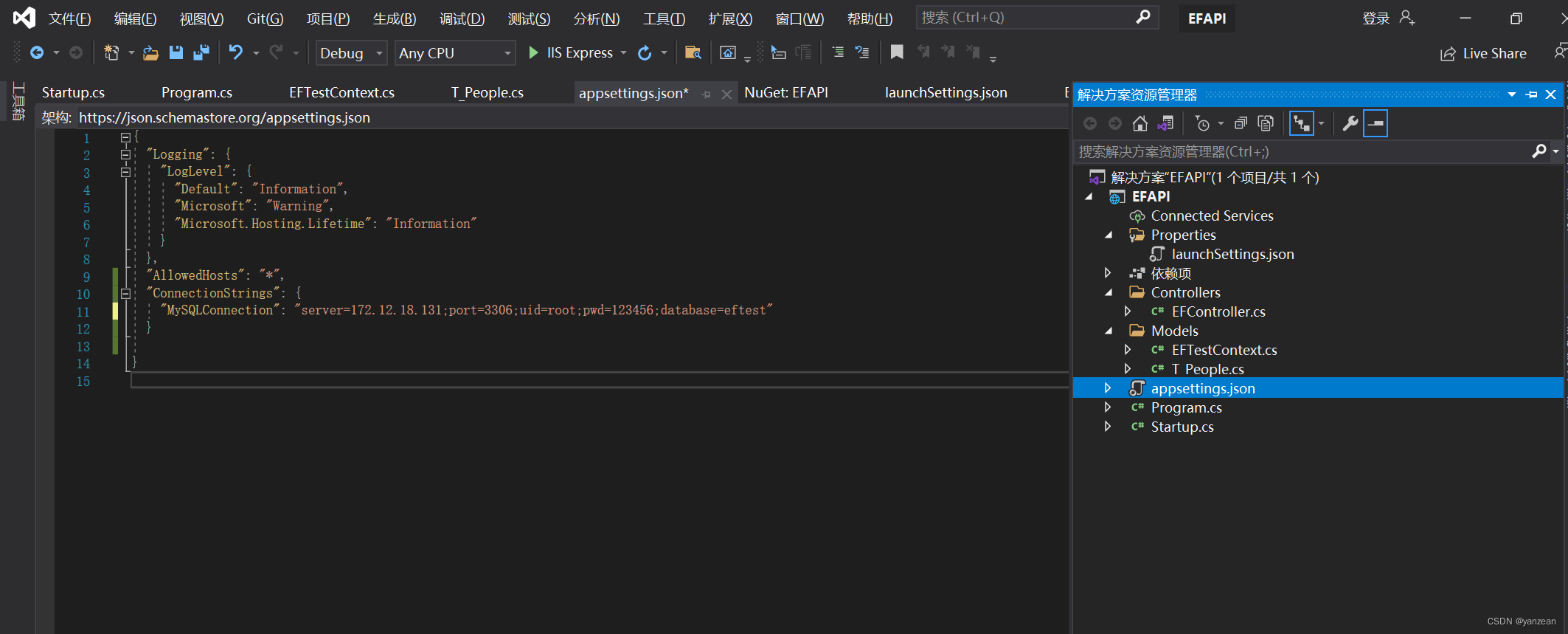Switch to the Startup.cs tab

coord(73,92)
